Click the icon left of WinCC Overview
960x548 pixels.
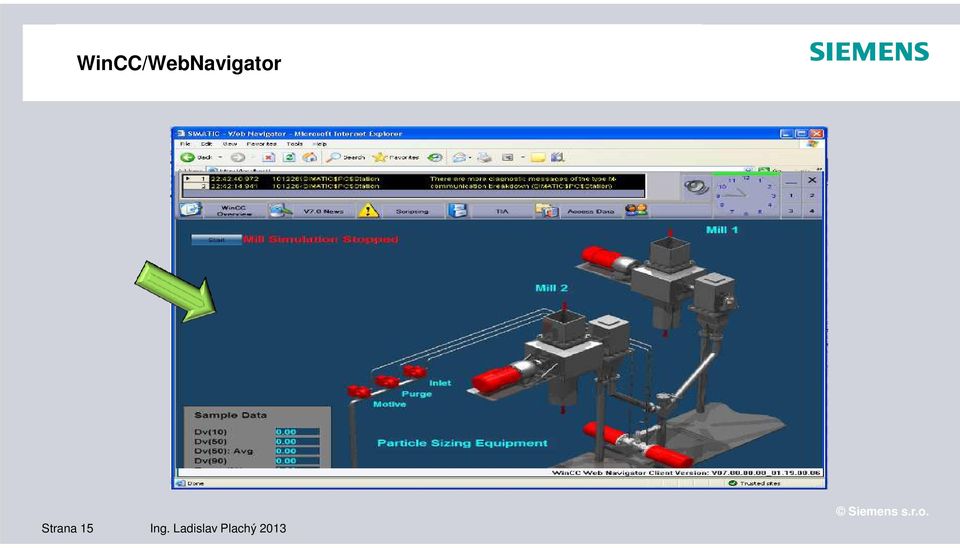coord(190,209)
